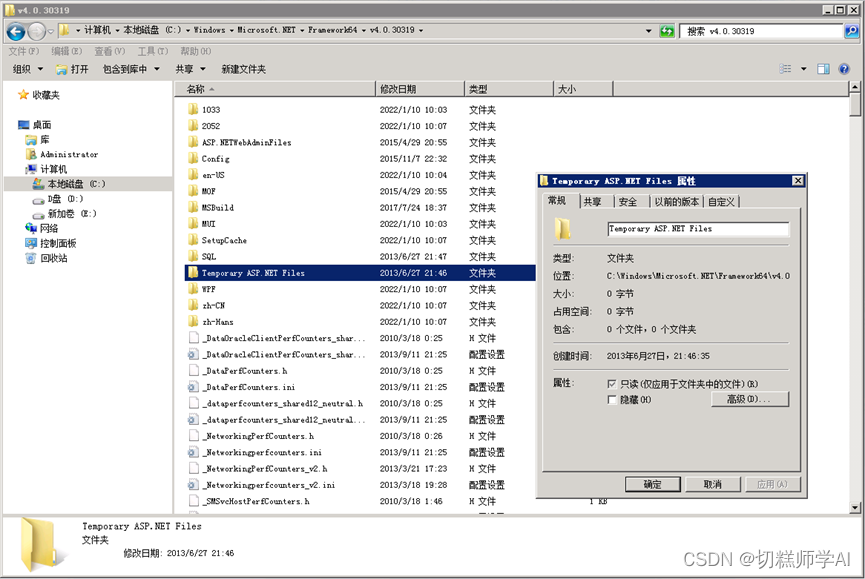Click the green refresh button
865x579 pixels.
[667, 31]
